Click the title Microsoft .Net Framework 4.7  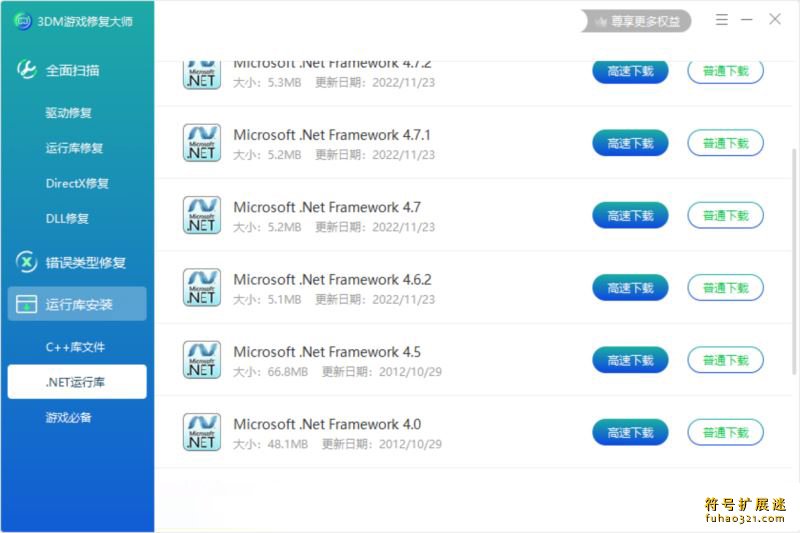[327, 208]
